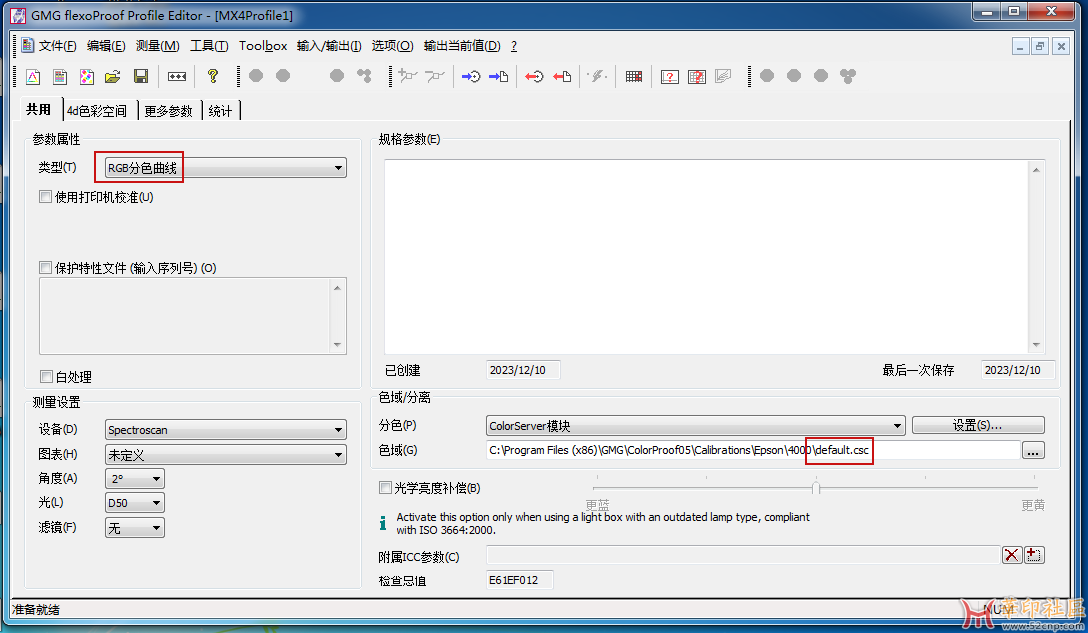Click the new document icon with colorful dots
Screen dimensions: 1088x633
(x=87, y=76)
